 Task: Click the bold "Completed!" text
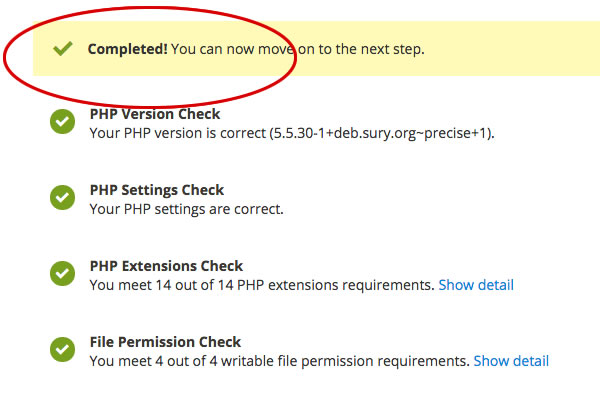tap(127, 49)
